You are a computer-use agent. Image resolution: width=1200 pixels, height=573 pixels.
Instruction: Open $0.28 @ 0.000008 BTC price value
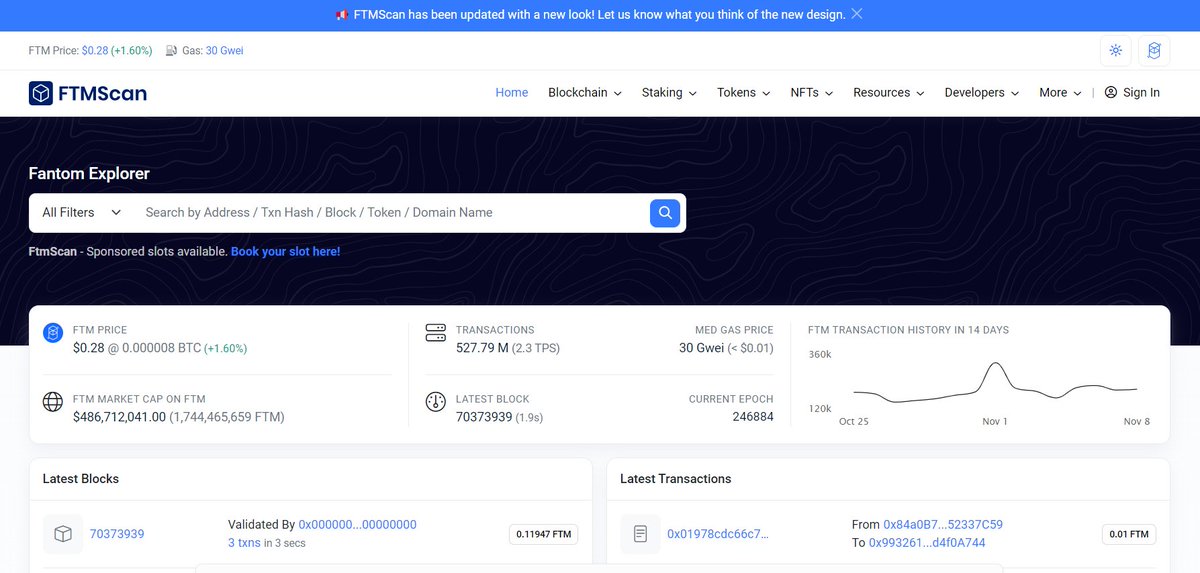[137, 348]
